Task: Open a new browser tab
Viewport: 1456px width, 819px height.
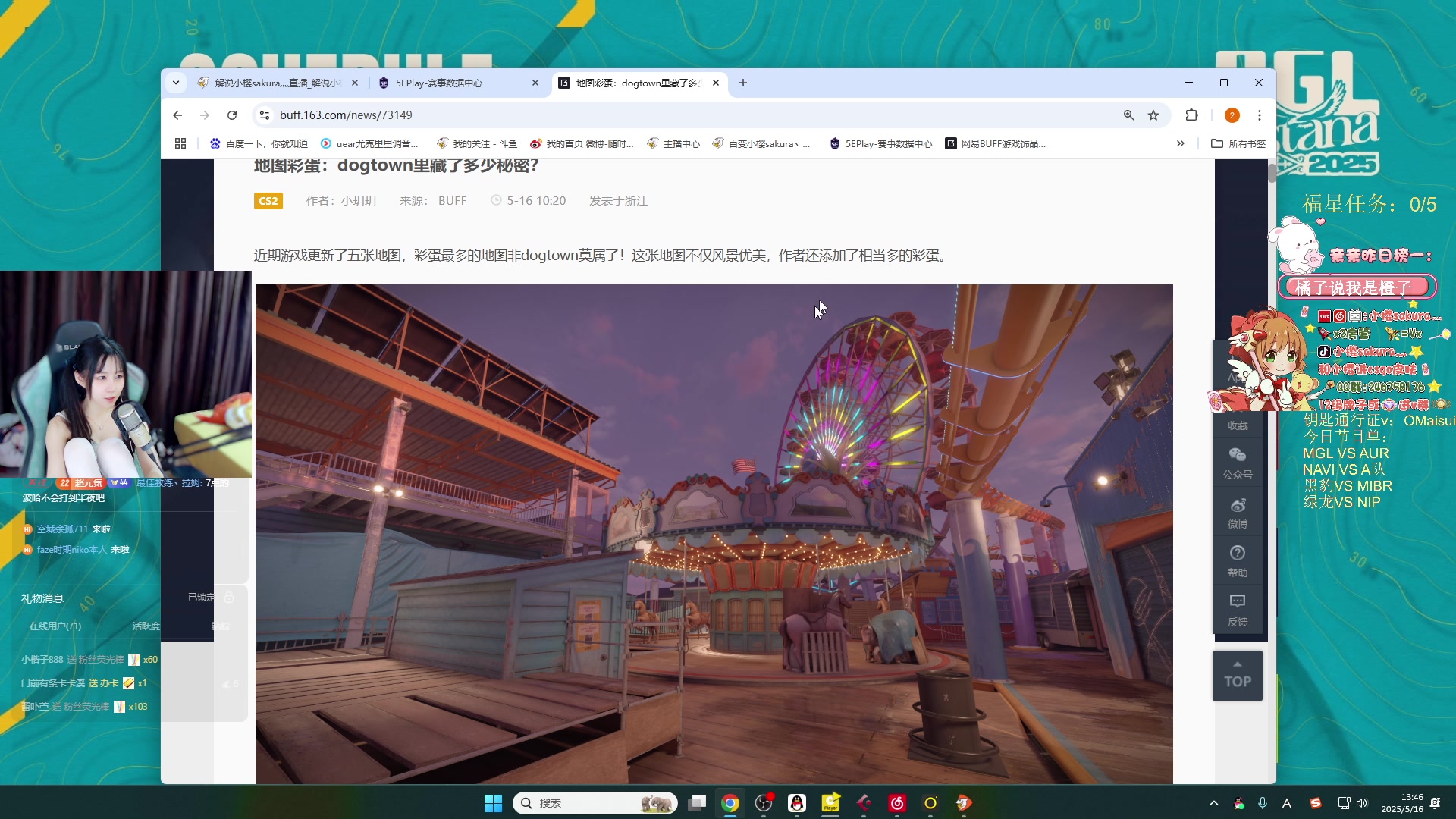Action: coord(743,83)
